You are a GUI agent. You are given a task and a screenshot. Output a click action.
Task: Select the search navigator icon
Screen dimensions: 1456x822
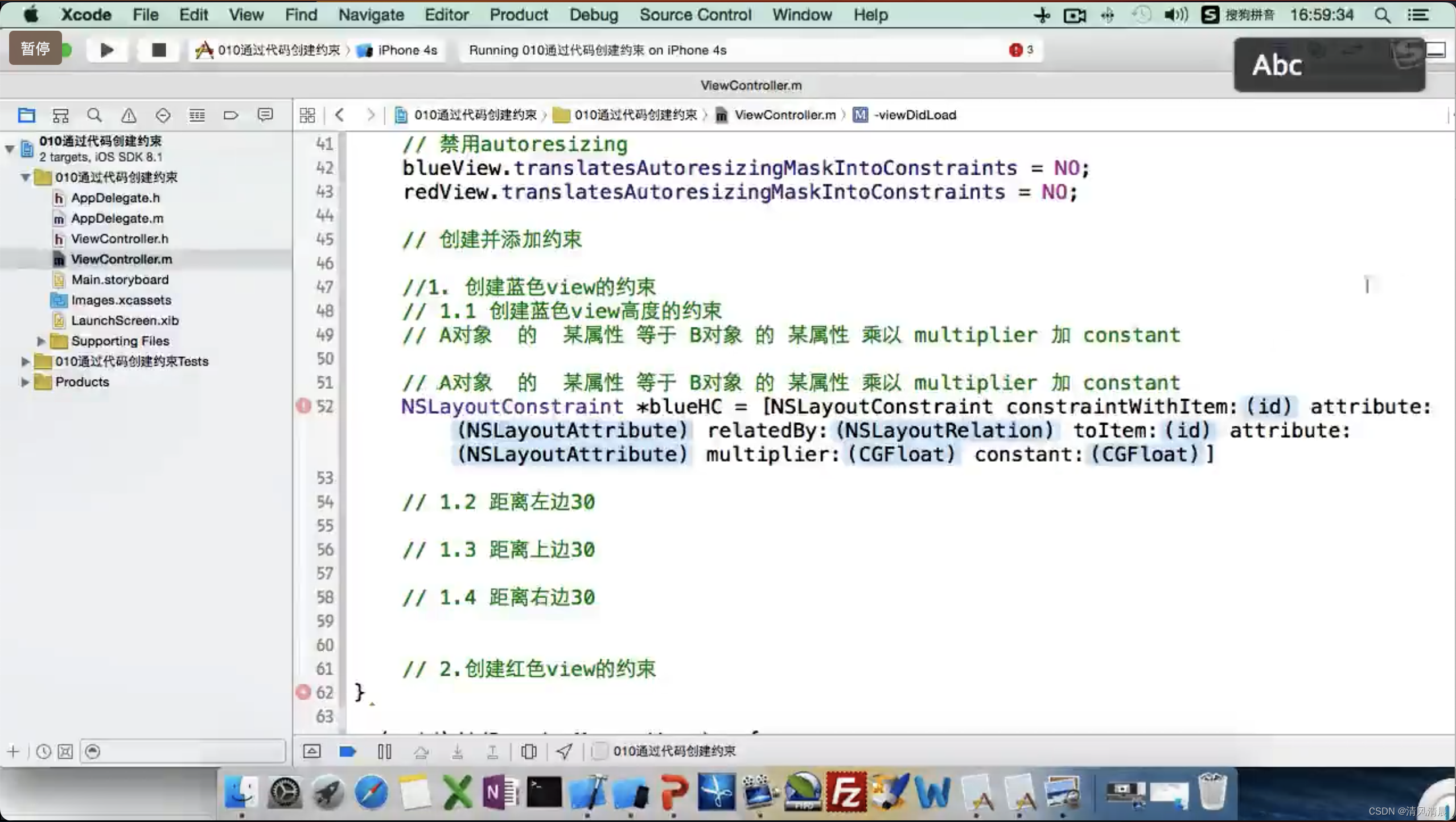click(x=94, y=115)
